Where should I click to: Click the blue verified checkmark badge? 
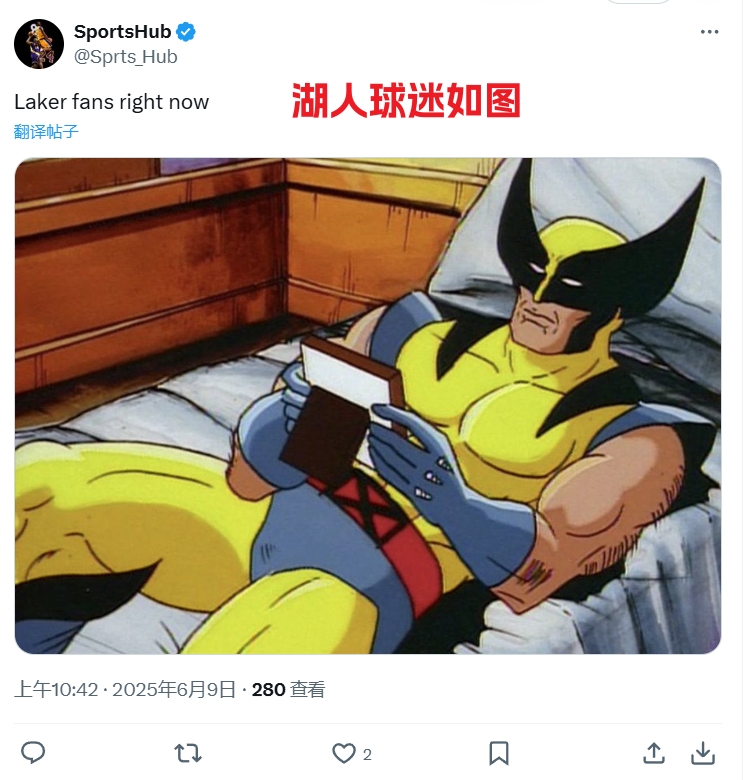point(186,32)
